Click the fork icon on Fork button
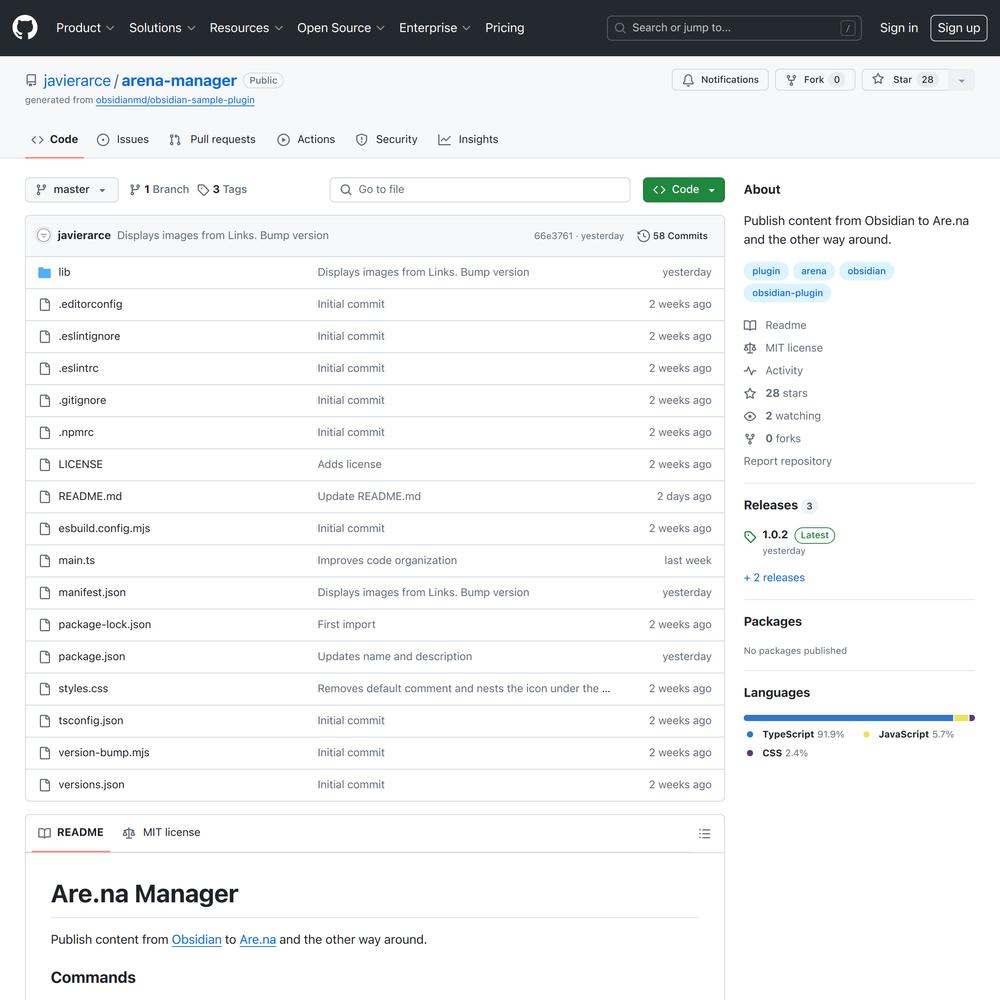Viewport: 1000px width, 1000px height. (791, 80)
